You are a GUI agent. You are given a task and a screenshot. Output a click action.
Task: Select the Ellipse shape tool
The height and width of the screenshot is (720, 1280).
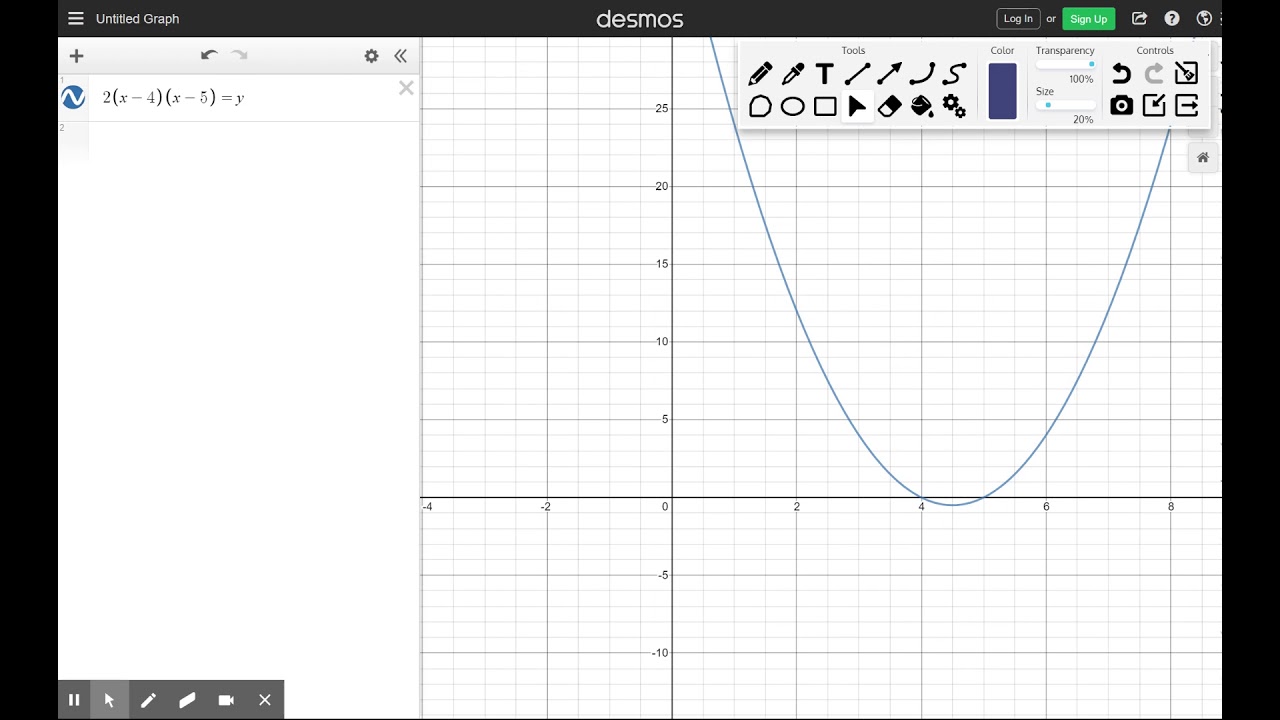pyautogui.click(x=793, y=106)
